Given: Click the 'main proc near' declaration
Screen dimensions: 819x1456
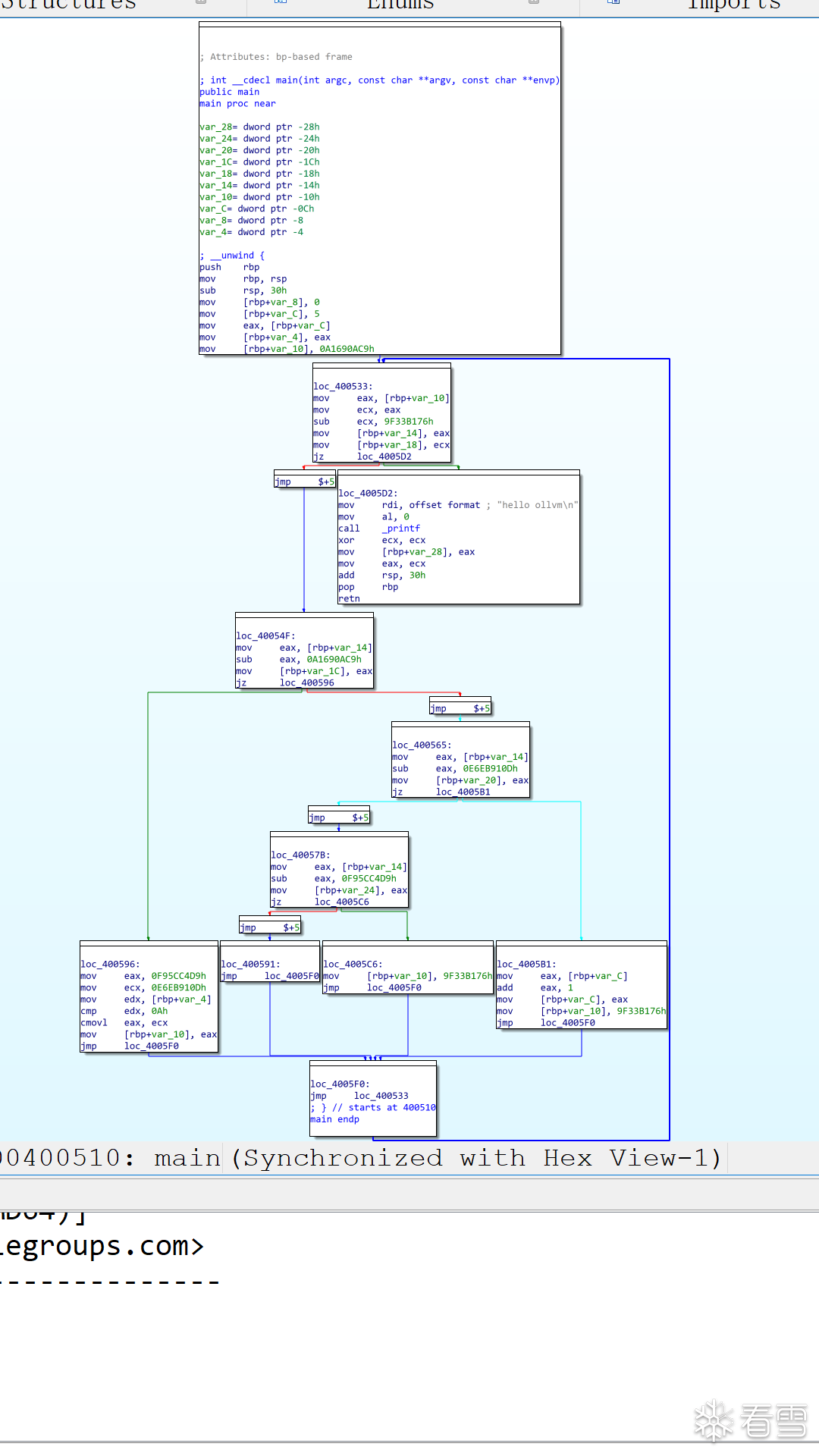Looking at the screenshot, I should click(238, 104).
